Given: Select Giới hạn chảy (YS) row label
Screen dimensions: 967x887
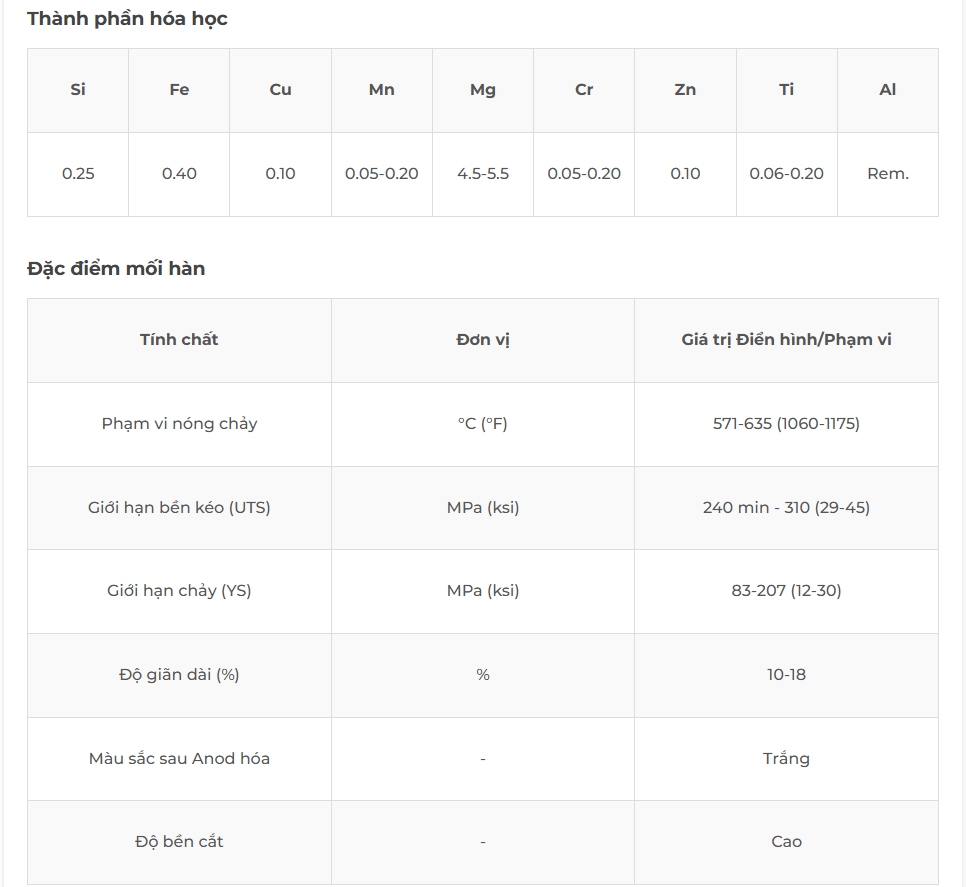Looking at the screenshot, I should 179,591.
